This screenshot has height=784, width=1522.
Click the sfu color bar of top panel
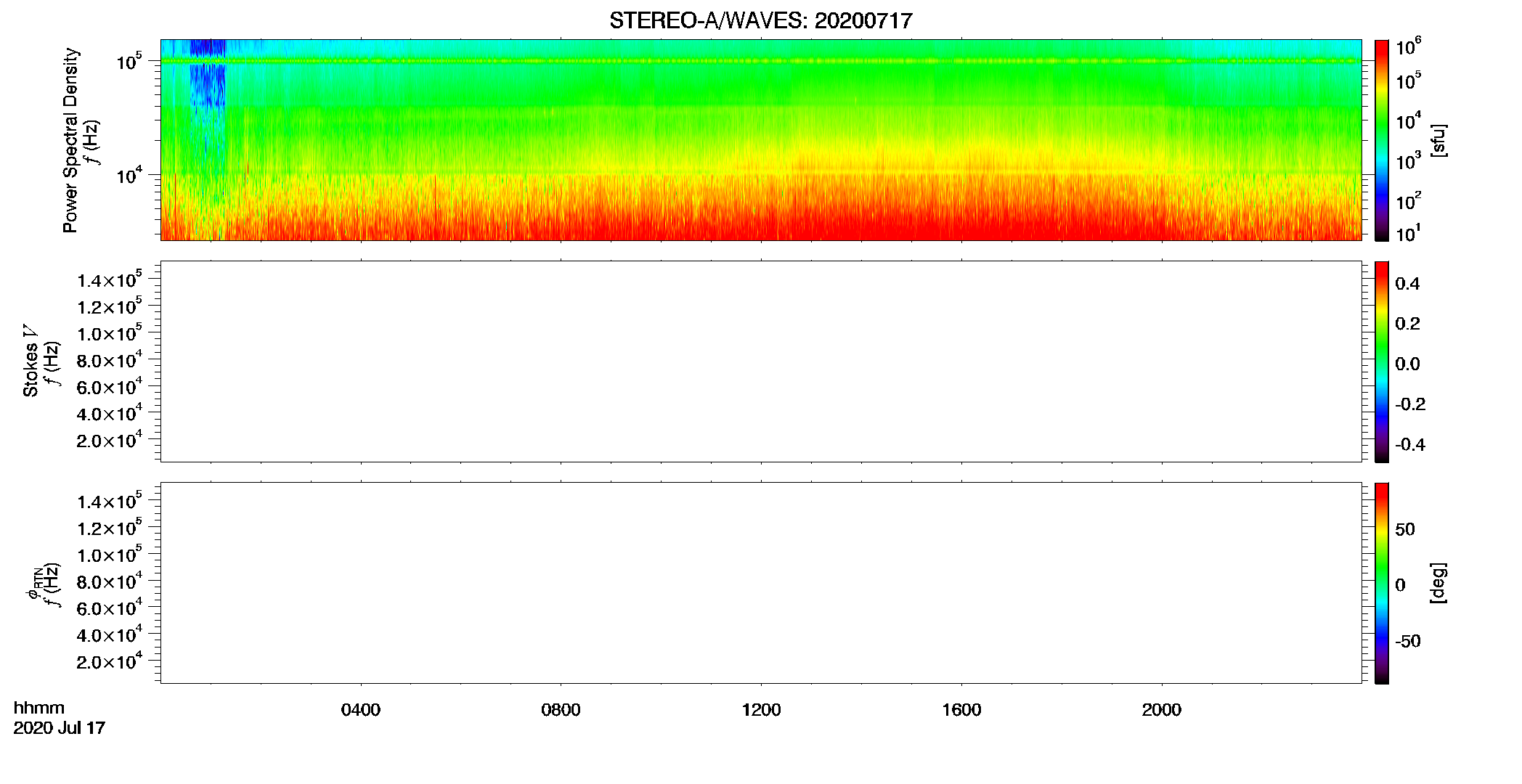[x=1382, y=140]
